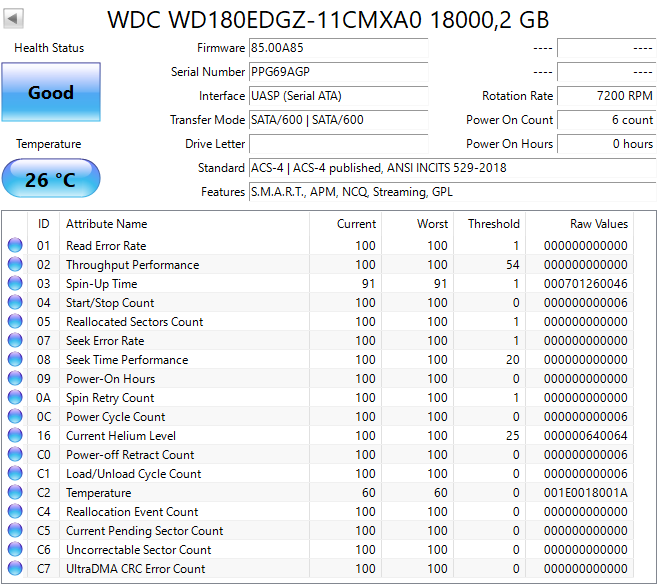Select the Read Error Rate attribute name

click(106, 246)
